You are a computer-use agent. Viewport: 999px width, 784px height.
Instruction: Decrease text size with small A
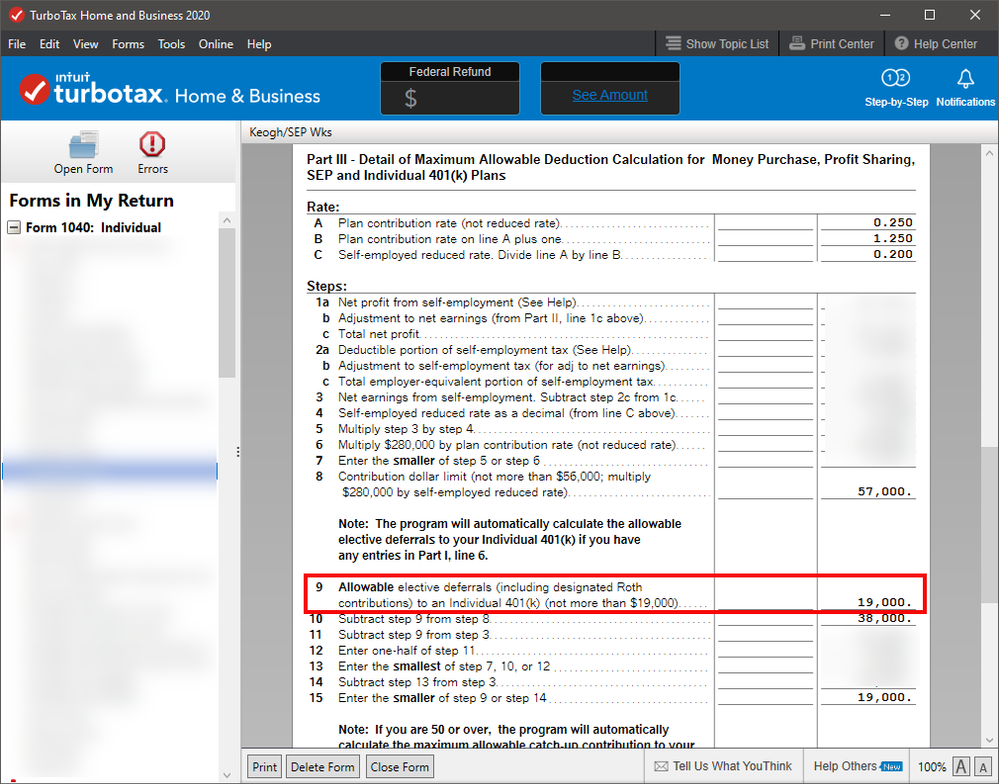(983, 767)
